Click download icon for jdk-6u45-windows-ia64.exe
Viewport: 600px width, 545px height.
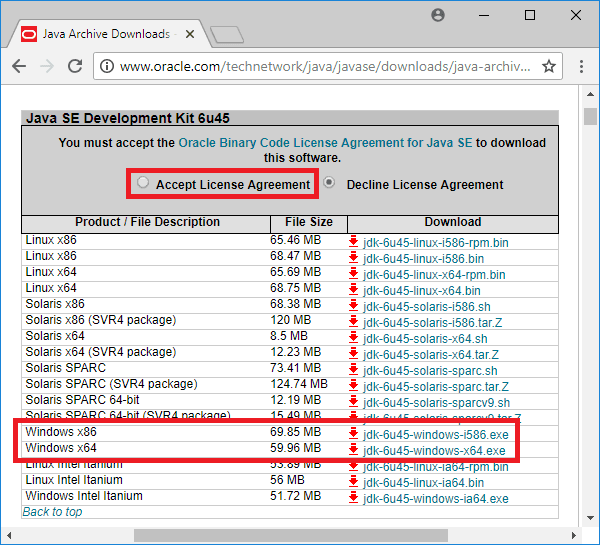(353, 498)
